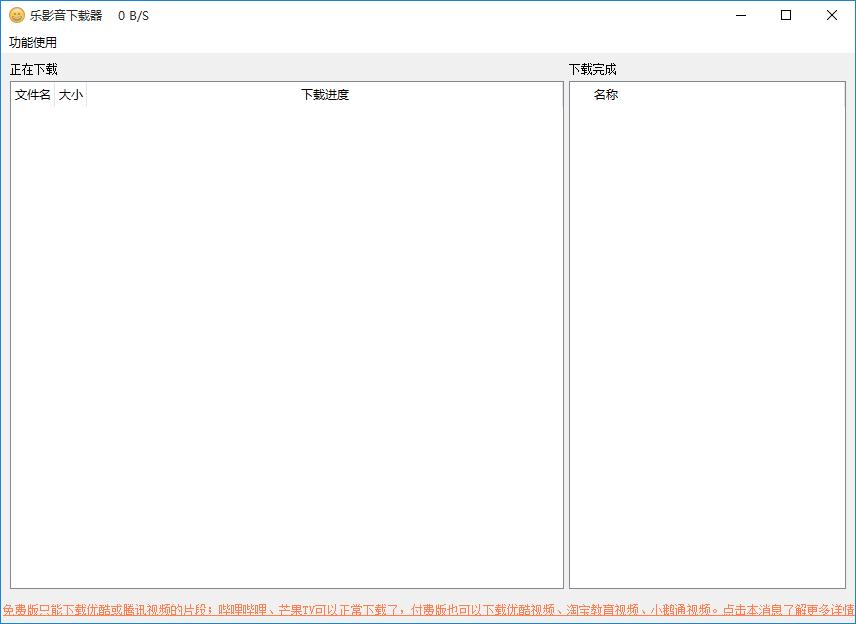Screen dimensions: 856x624
Task: Click blank header space left of 名称
Action: pyautogui.click(x=581, y=95)
